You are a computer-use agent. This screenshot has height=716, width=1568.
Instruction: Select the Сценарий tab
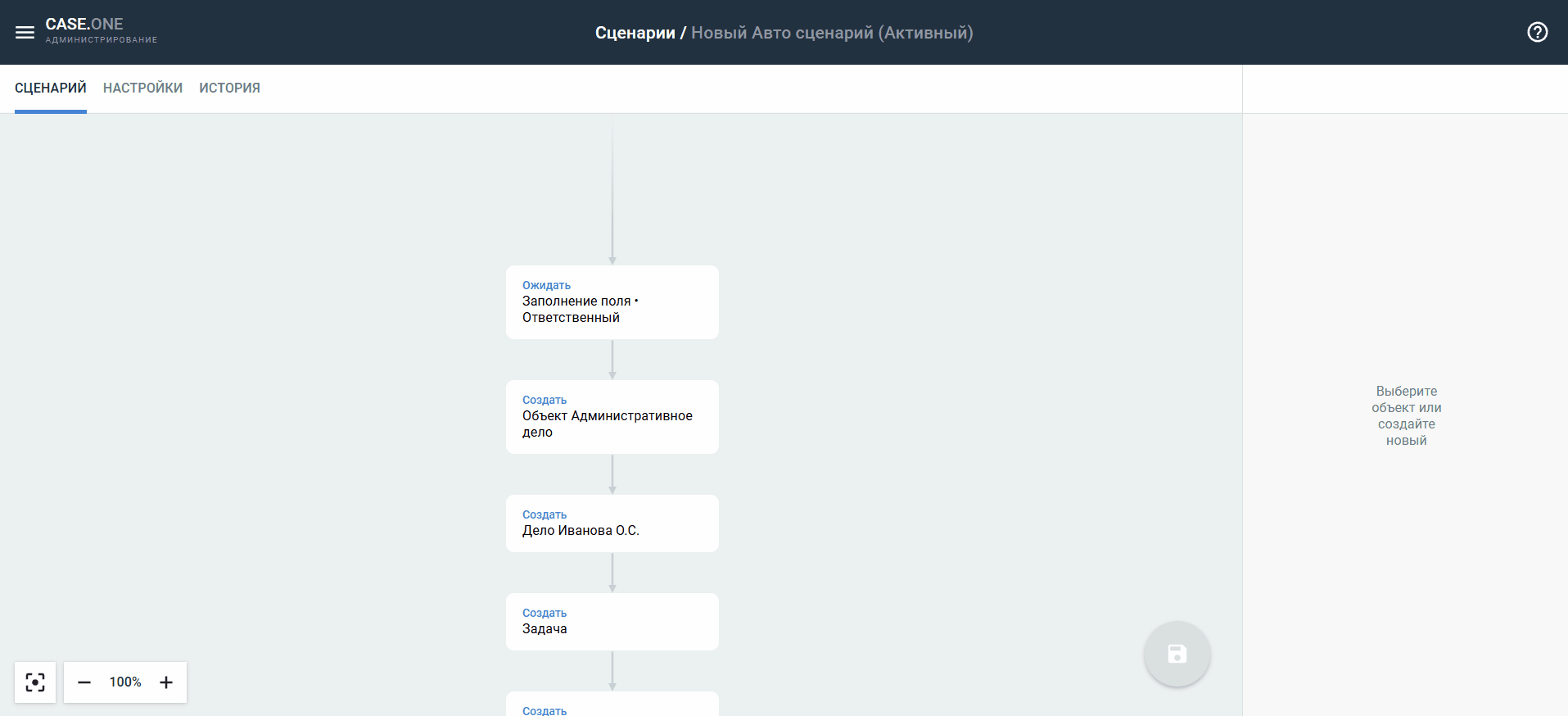(x=51, y=88)
